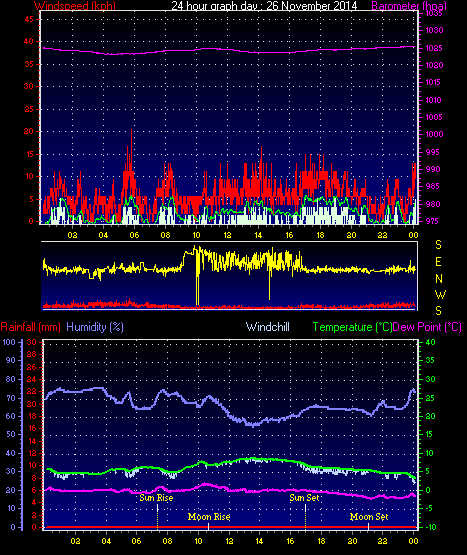Click the 18 hour tick of lower graph
Viewport: 467px width, 555px height.
[x=321, y=541]
